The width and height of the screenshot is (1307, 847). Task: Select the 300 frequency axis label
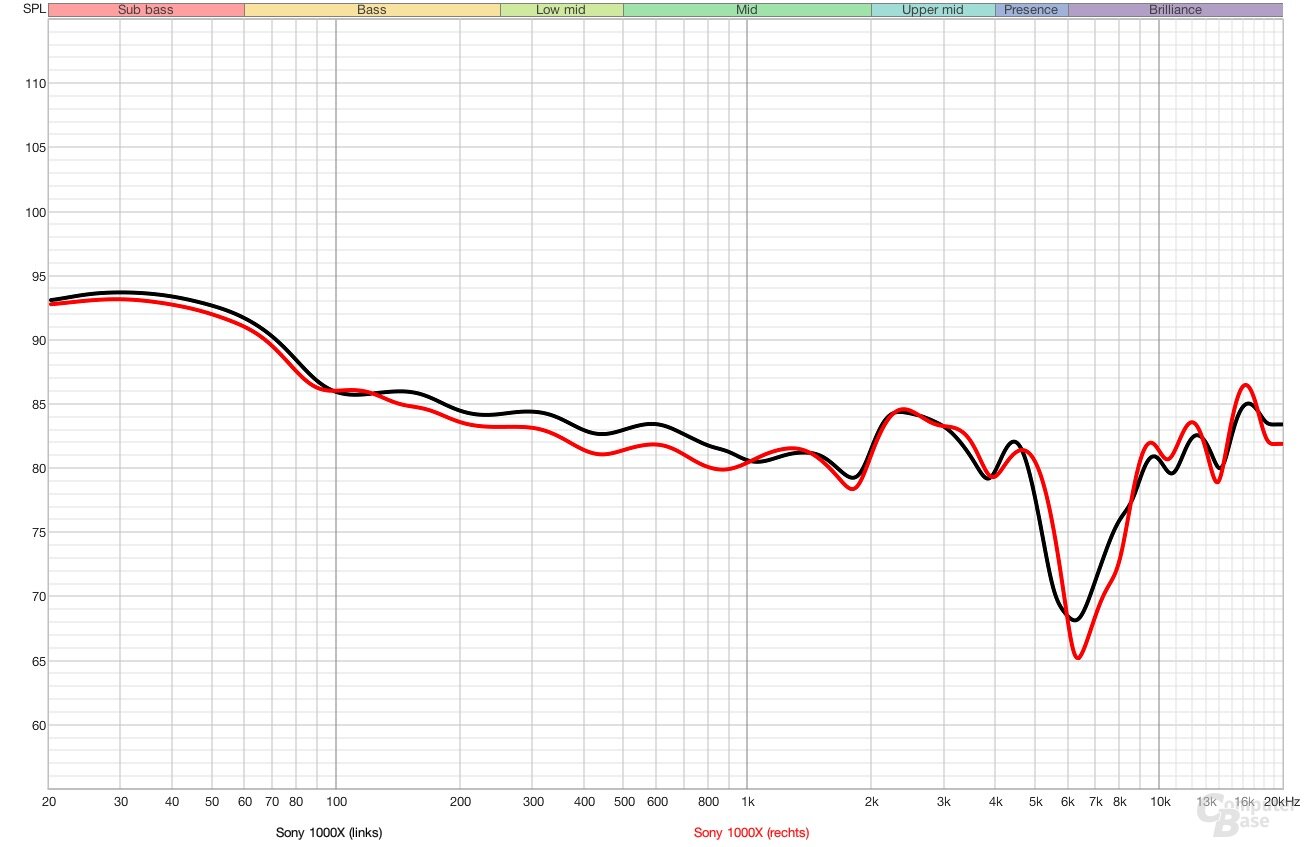pos(532,802)
